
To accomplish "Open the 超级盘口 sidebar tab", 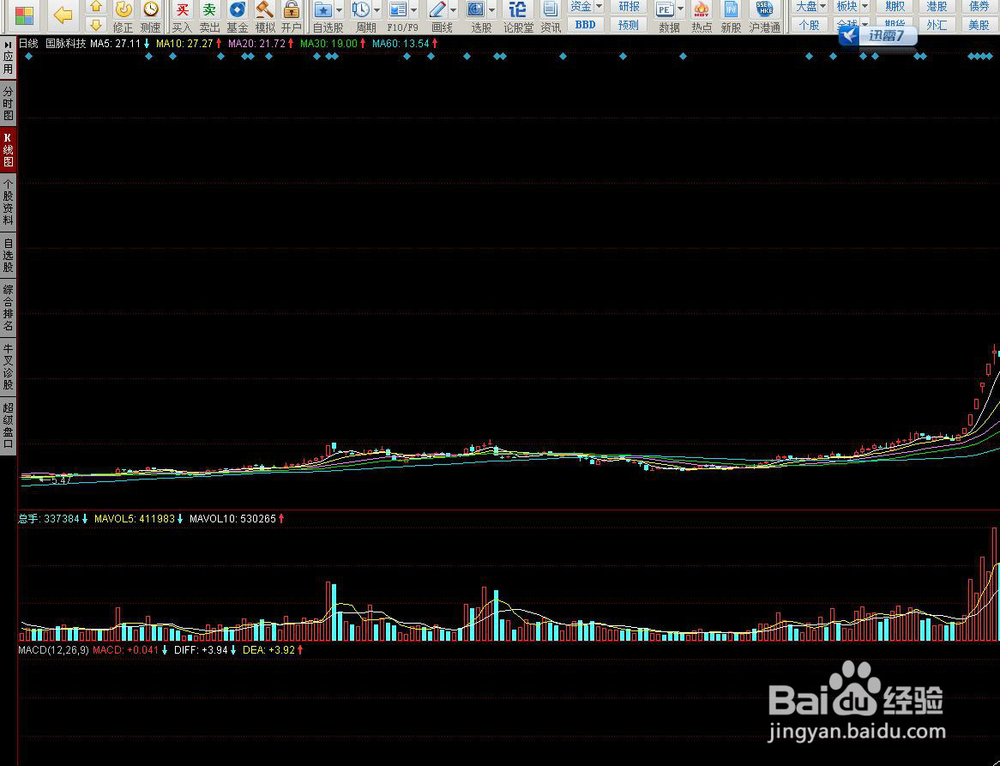I will (8, 426).
